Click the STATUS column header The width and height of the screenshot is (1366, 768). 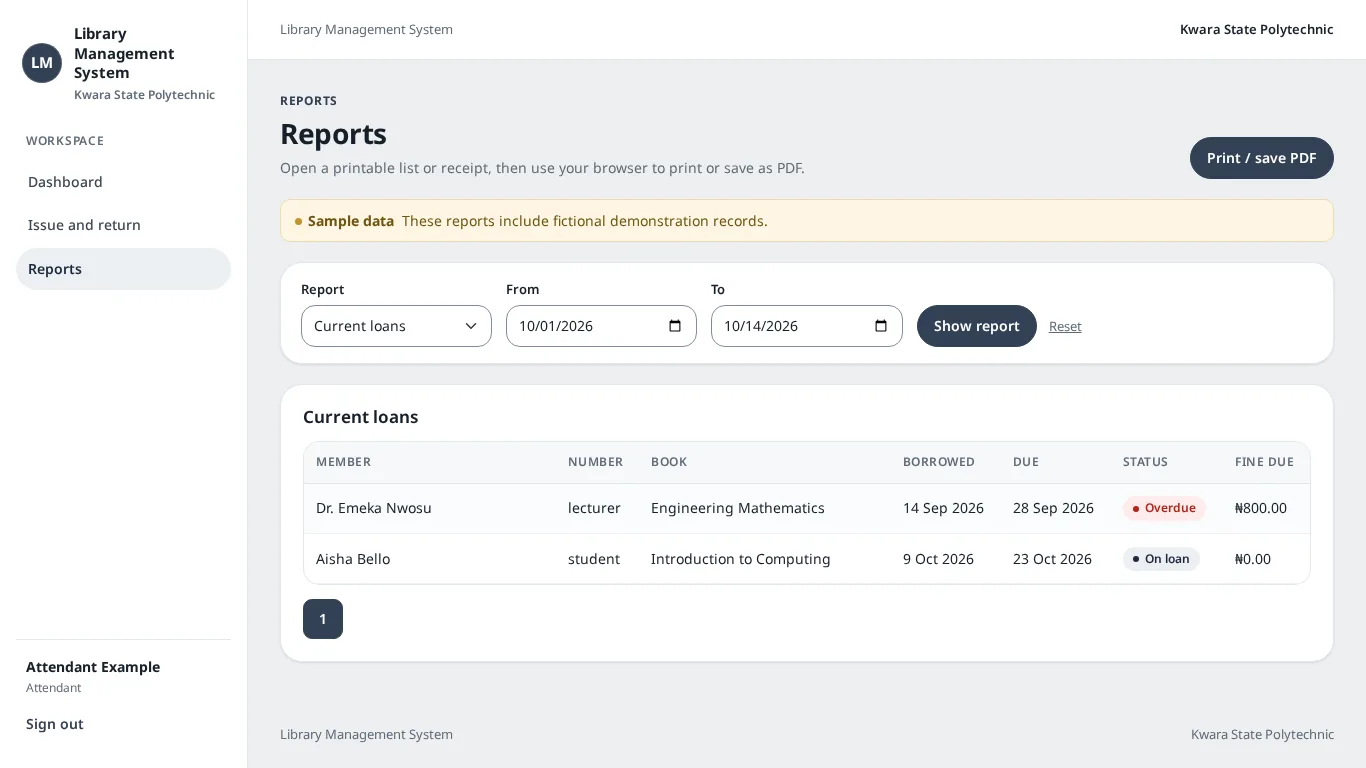tap(1145, 462)
